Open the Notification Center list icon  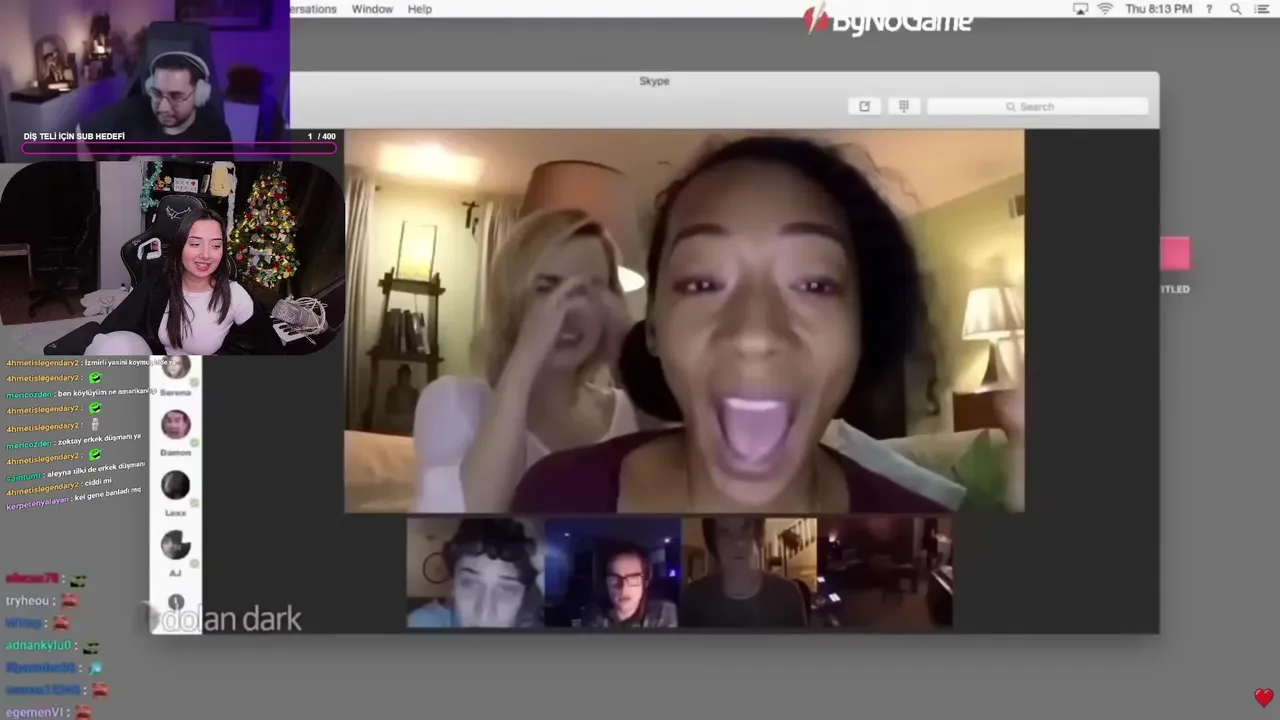point(1262,9)
